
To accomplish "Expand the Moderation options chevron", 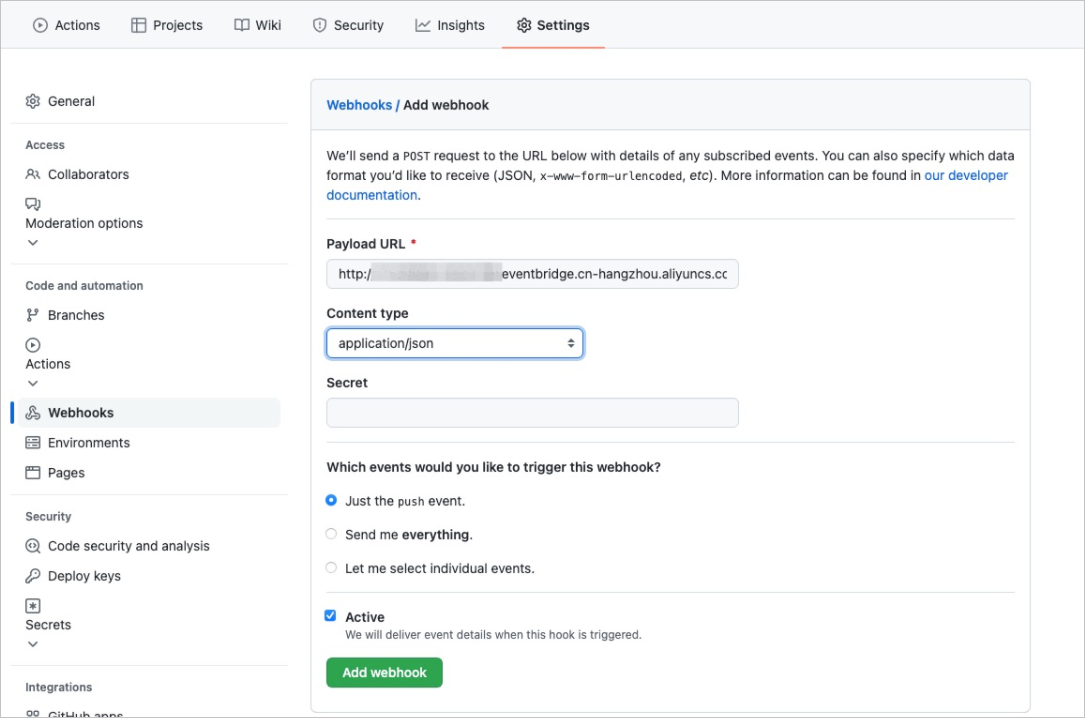I will tap(33, 242).
